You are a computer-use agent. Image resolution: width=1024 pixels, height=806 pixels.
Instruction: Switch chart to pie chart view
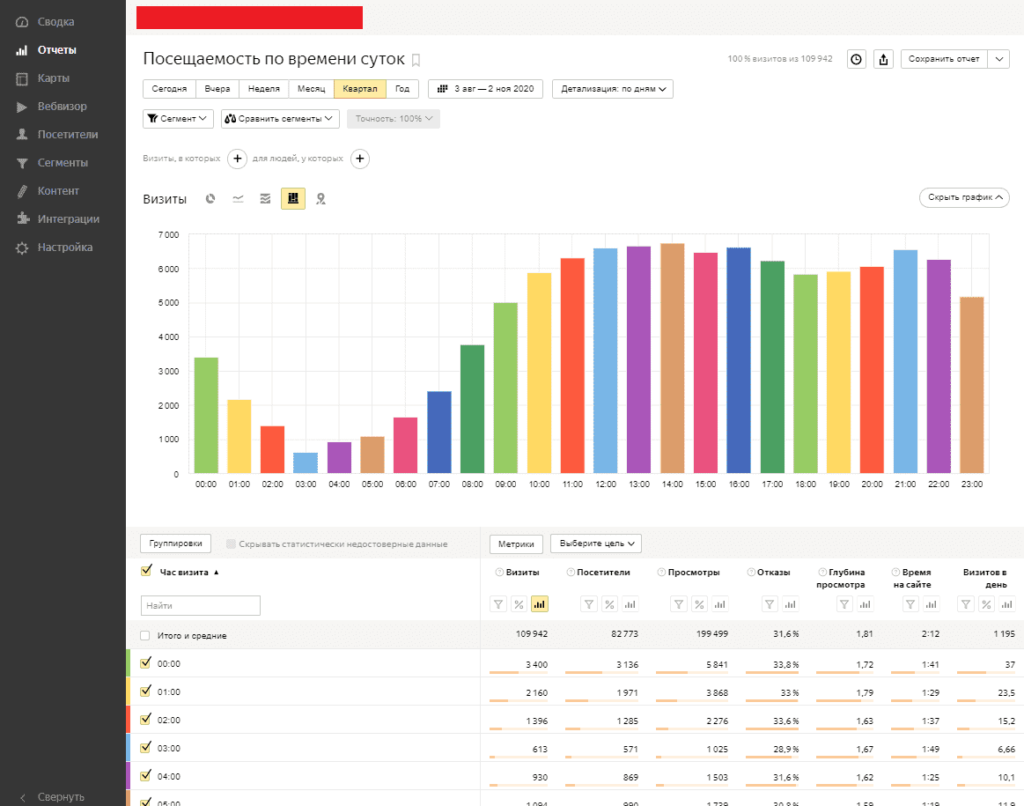(x=211, y=199)
